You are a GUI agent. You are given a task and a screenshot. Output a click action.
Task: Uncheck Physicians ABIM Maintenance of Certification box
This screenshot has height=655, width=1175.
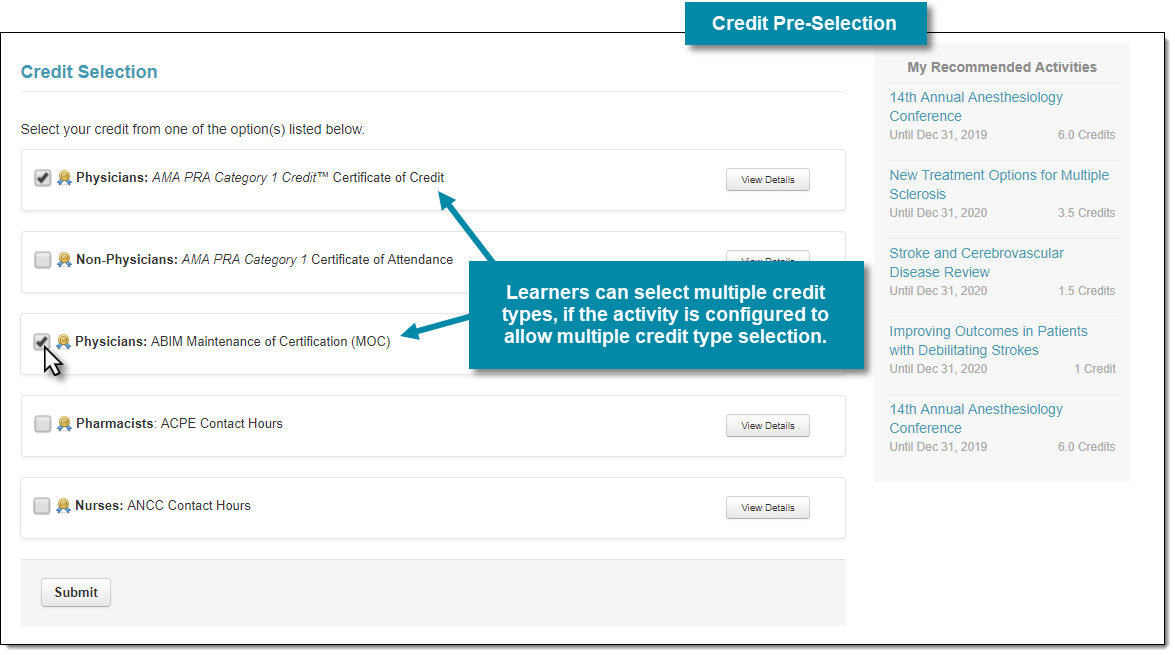click(x=42, y=342)
